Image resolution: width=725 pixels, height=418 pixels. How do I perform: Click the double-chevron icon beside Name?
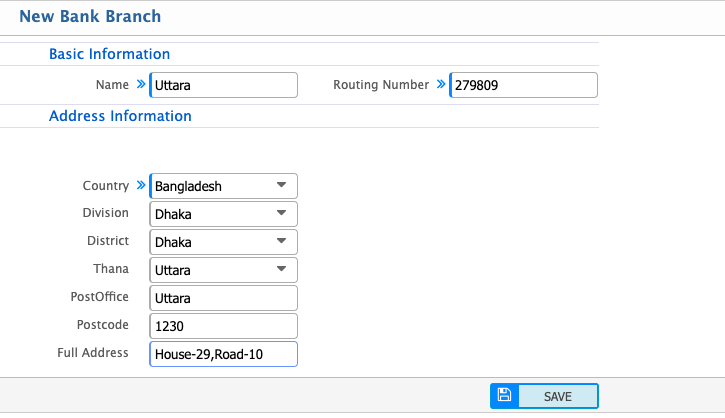(x=140, y=85)
